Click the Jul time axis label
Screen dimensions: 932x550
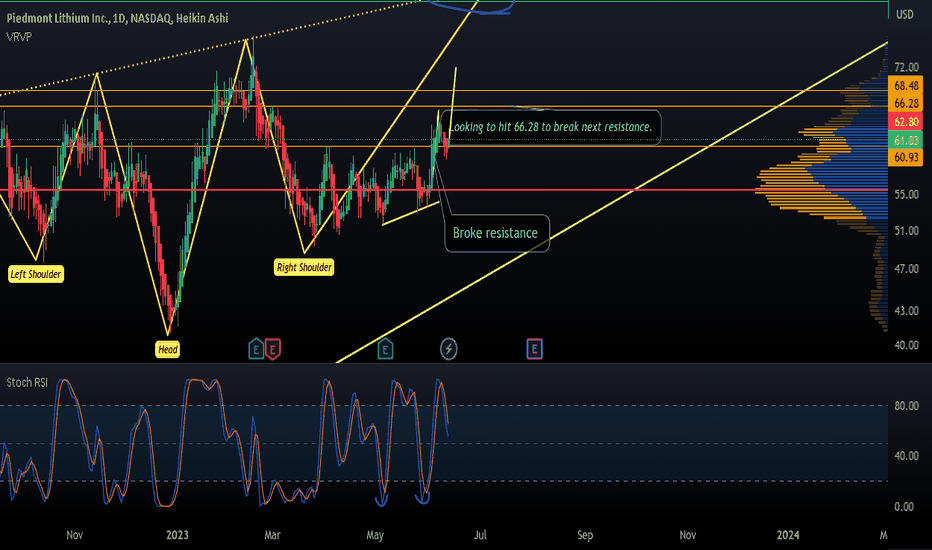tap(480, 535)
